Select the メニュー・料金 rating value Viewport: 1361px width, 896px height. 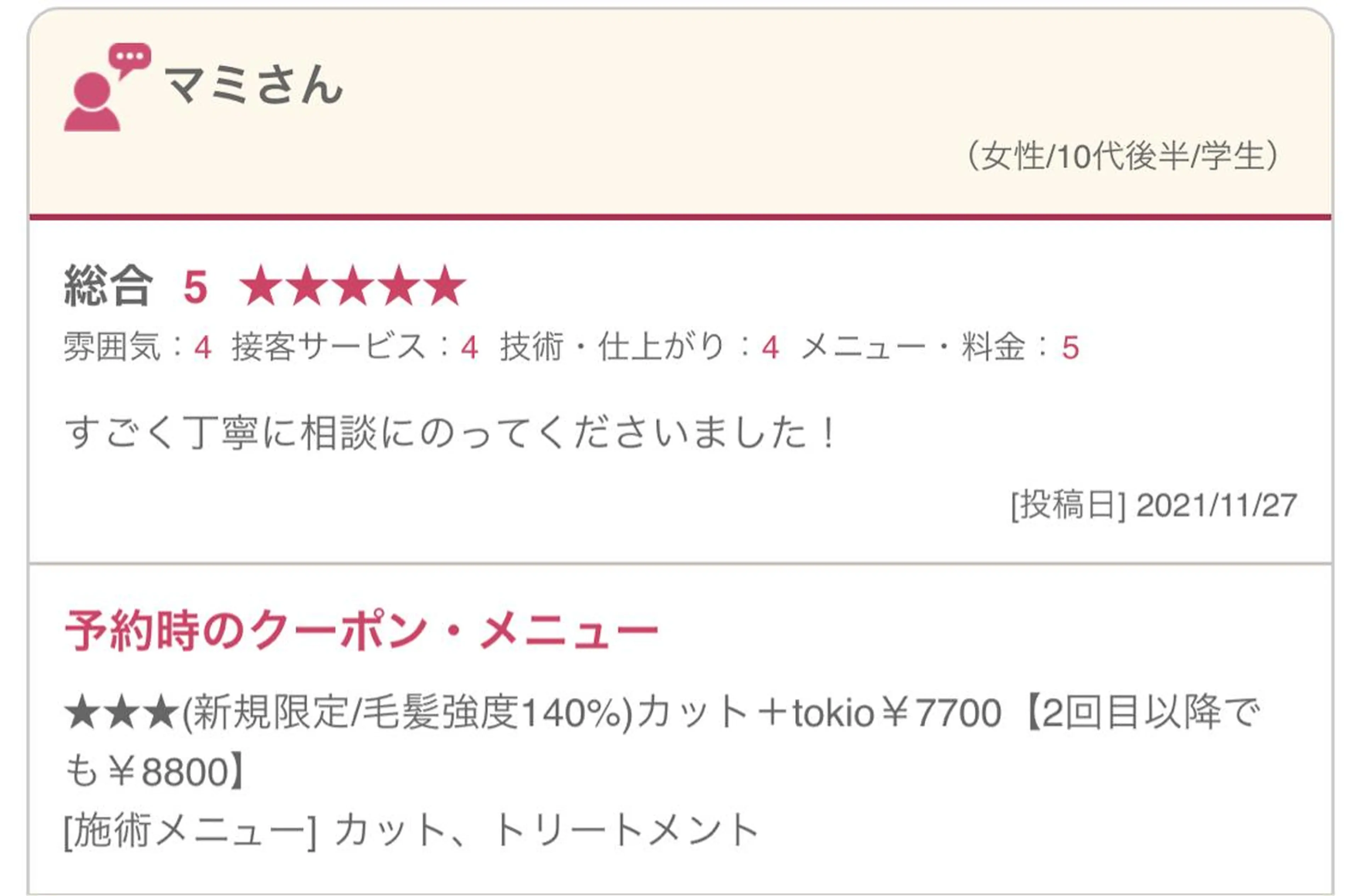1070,347
